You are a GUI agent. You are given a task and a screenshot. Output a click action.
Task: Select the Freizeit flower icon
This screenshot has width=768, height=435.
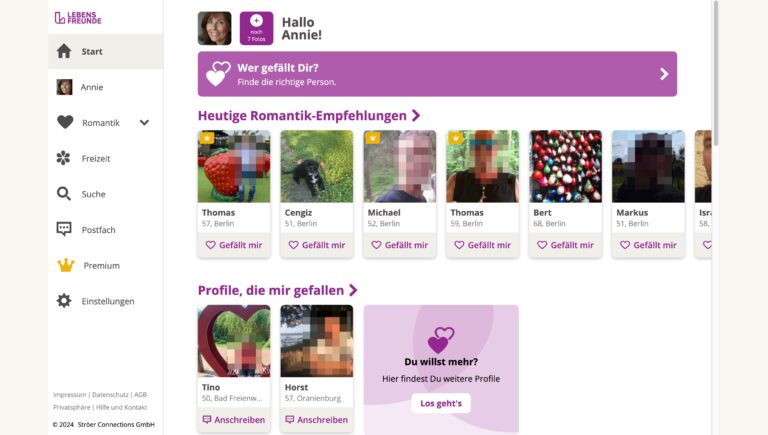pos(63,158)
